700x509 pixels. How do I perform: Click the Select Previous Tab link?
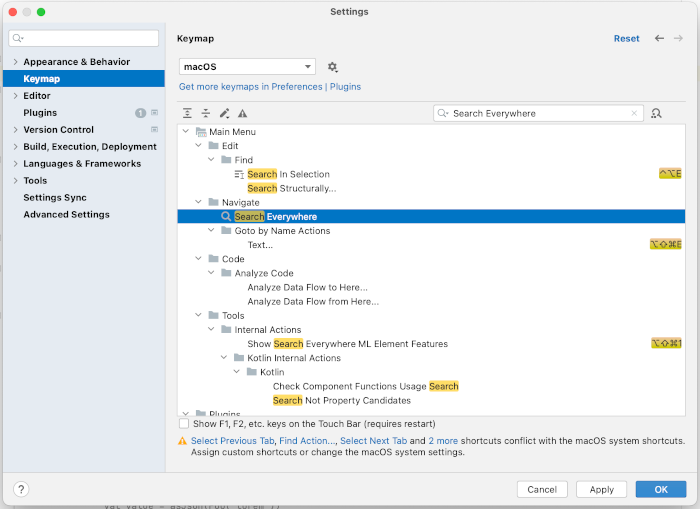(x=233, y=441)
